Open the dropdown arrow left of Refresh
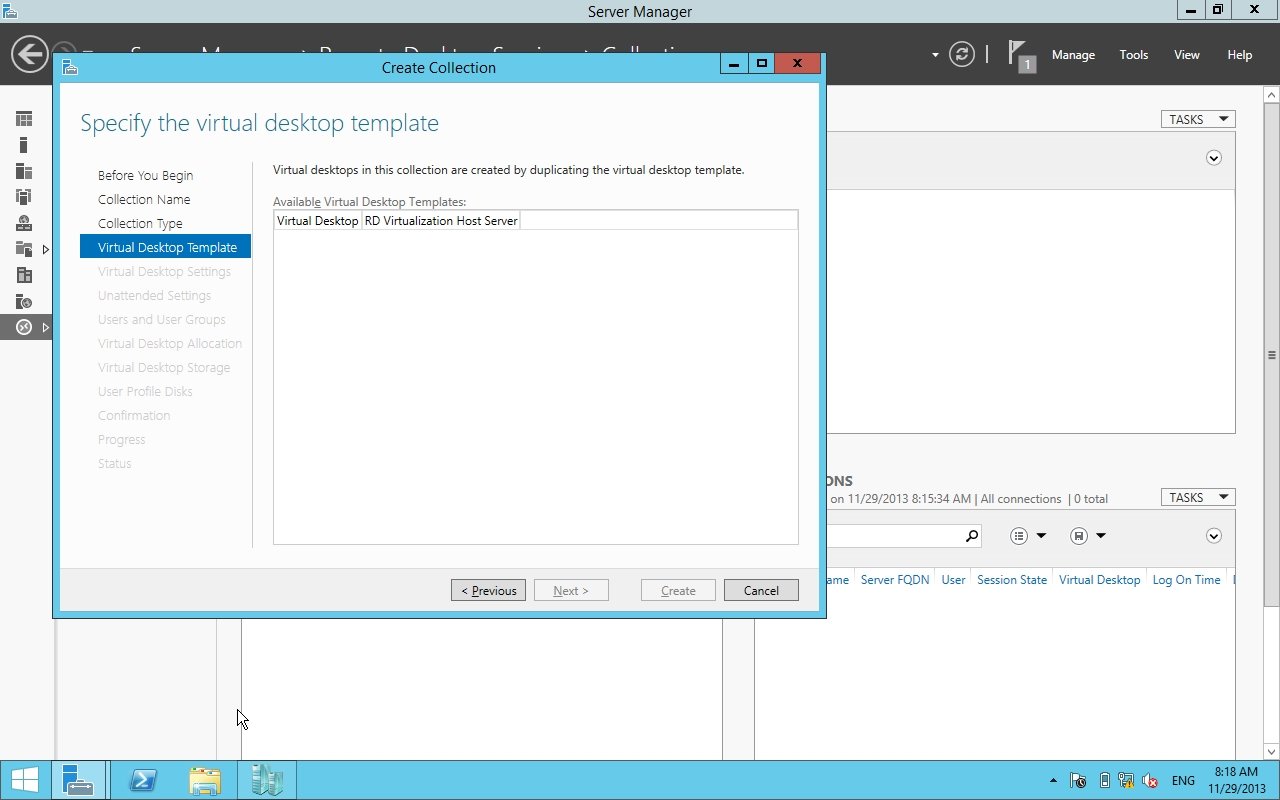Image resolution: width=1280 pixels, height=800 pixels. pos(935,55)
